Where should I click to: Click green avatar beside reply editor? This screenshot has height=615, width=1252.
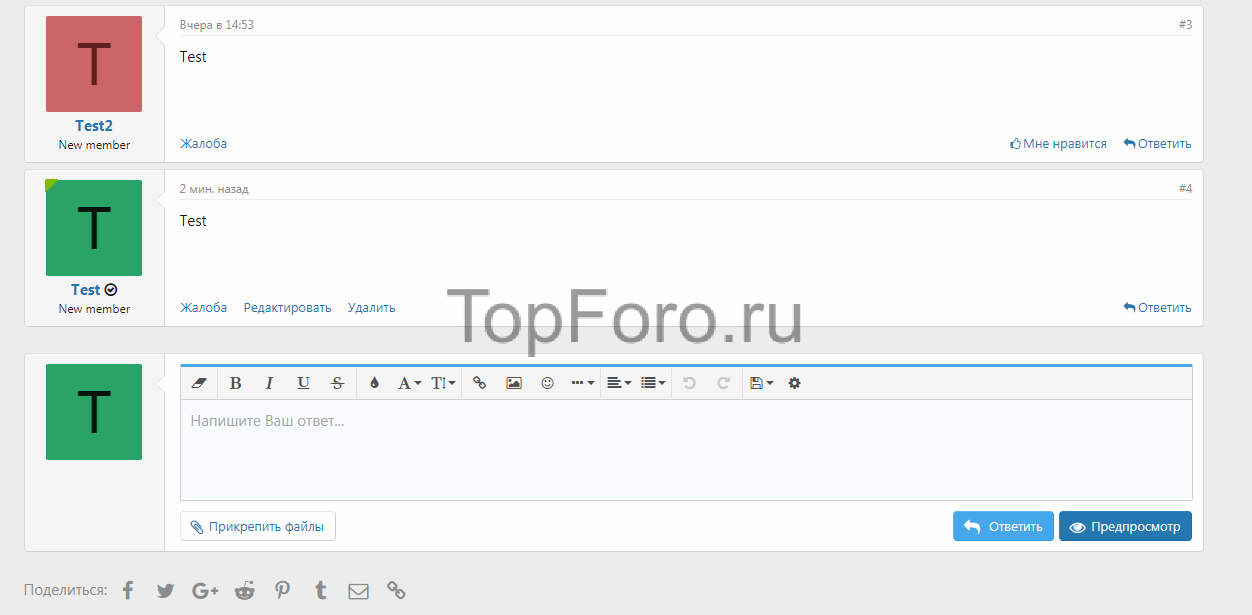(94, 412)
